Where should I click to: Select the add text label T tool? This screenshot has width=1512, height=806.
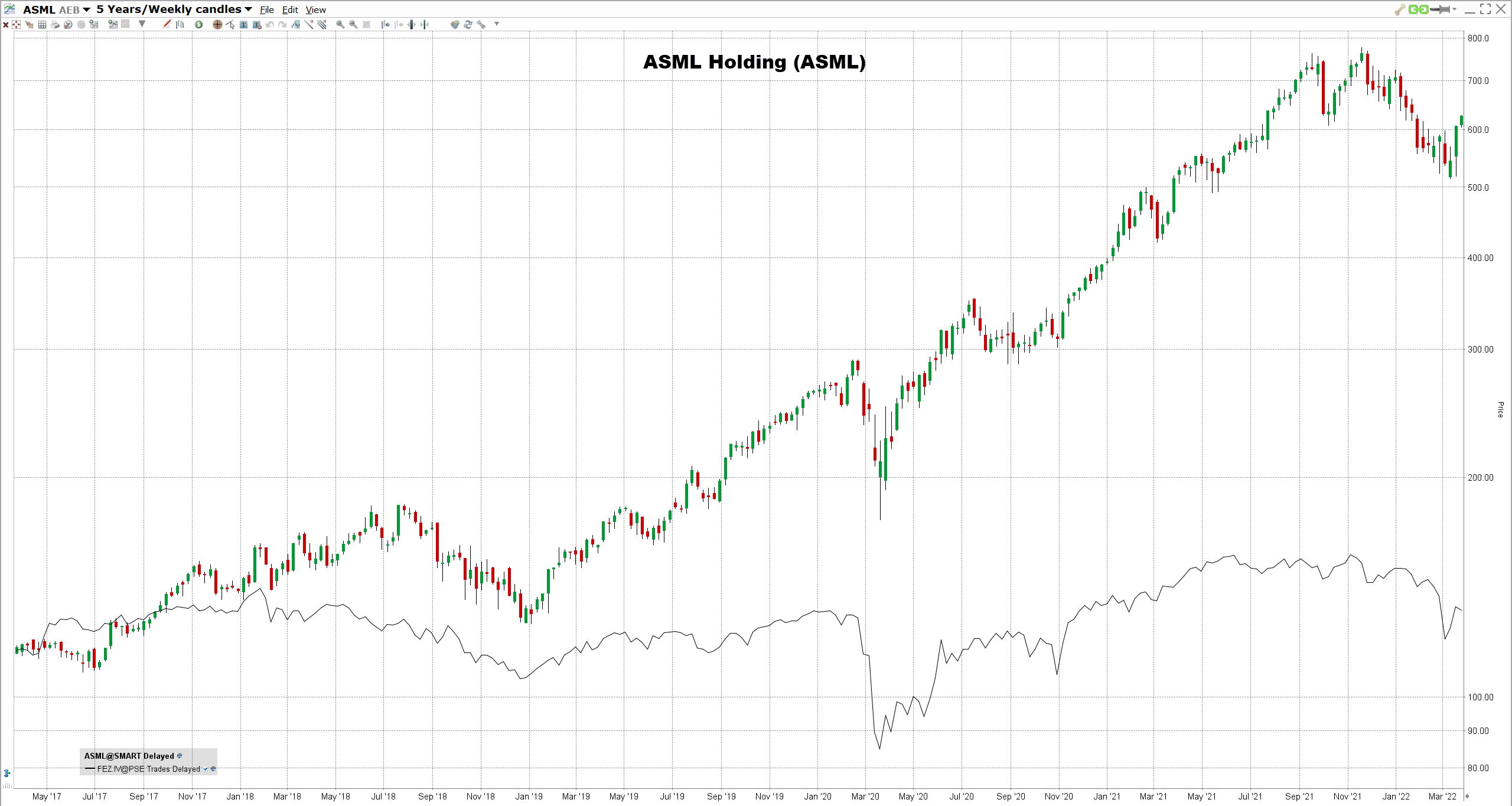243,24
